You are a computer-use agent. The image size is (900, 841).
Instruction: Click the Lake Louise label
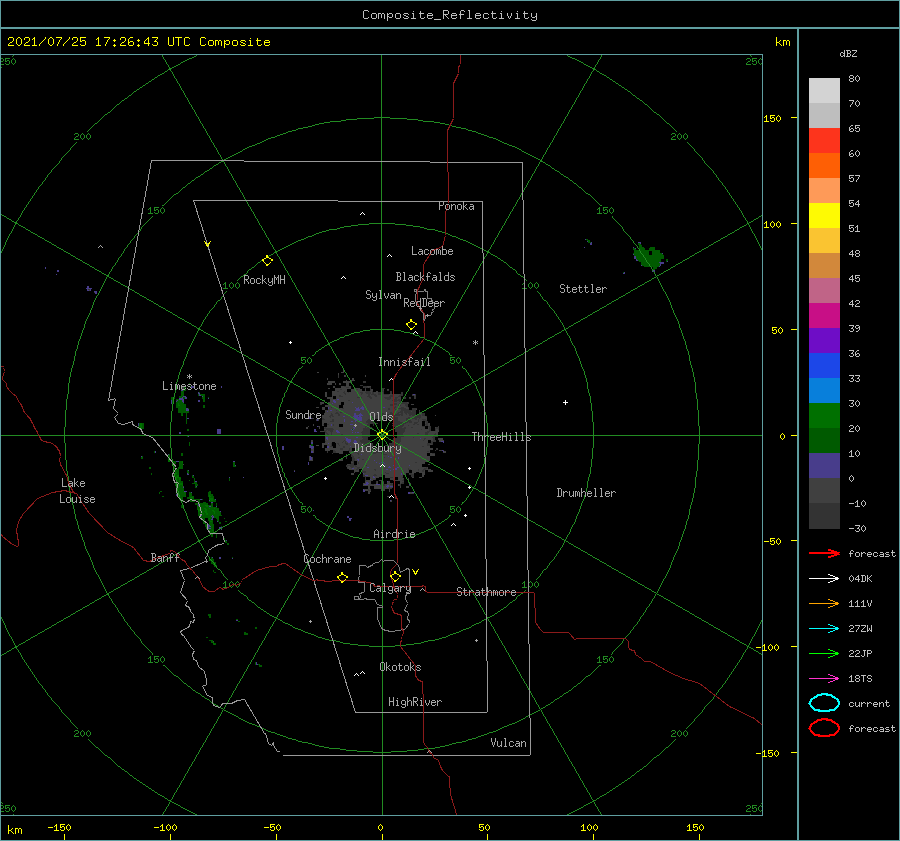[x=77, y=491]
